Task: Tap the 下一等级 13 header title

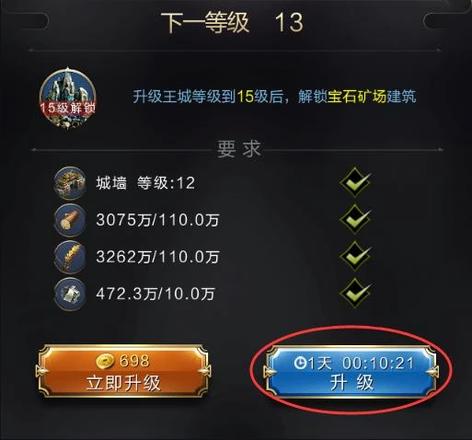Action: pyautogui.click(x=232, y=23)
